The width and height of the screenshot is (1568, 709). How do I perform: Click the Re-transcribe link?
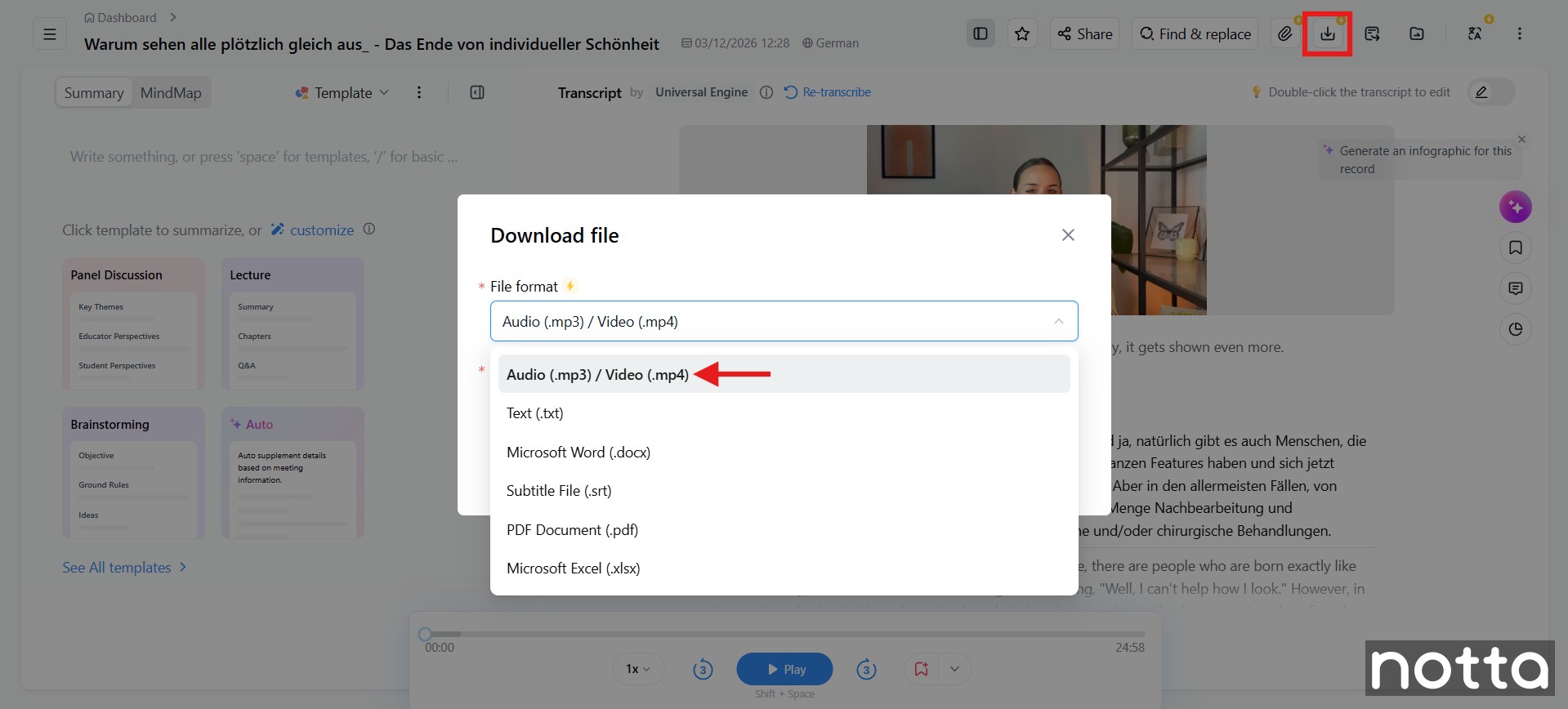pyautogui.click(x=828, y=92)
